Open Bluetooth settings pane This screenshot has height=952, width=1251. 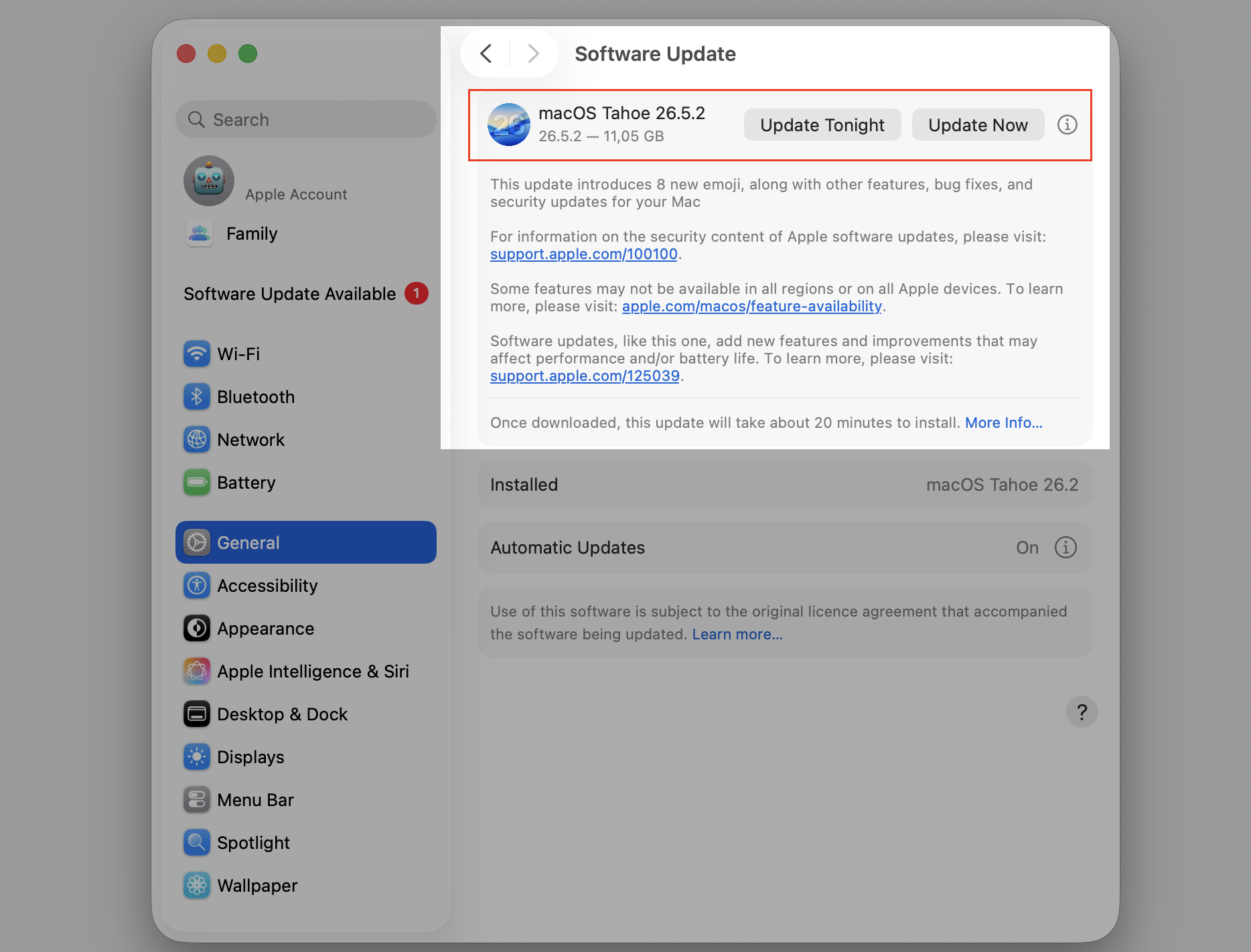(x=306, y=396)
